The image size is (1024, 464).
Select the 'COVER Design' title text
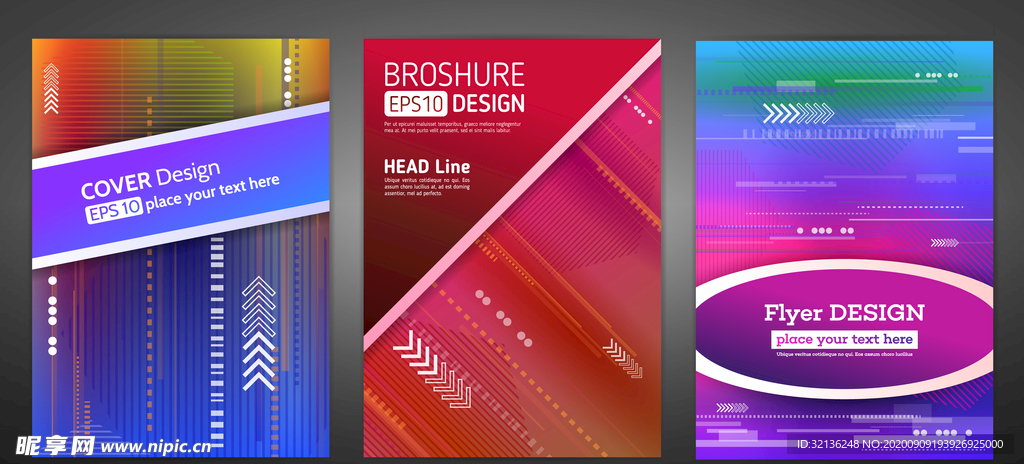(150, 182)
